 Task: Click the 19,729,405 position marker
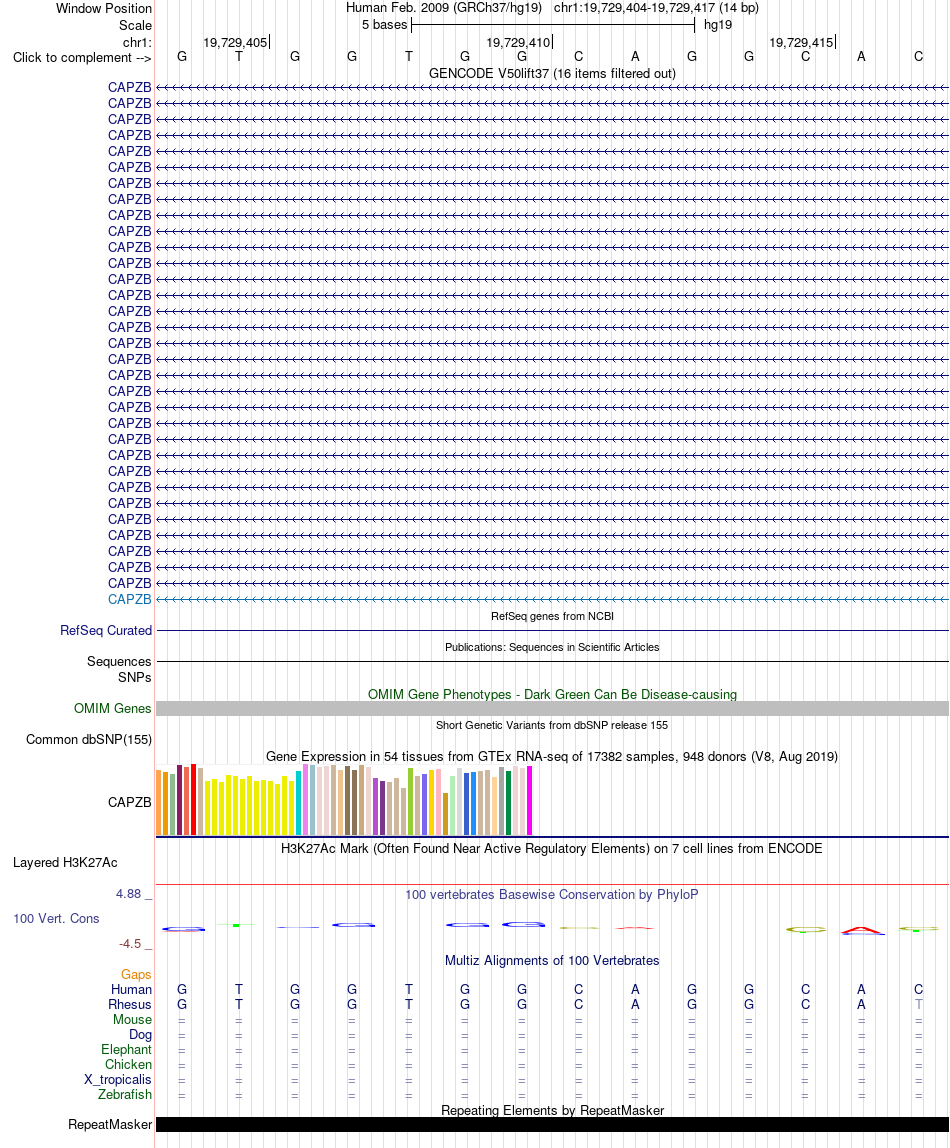[x=236, y=42]
